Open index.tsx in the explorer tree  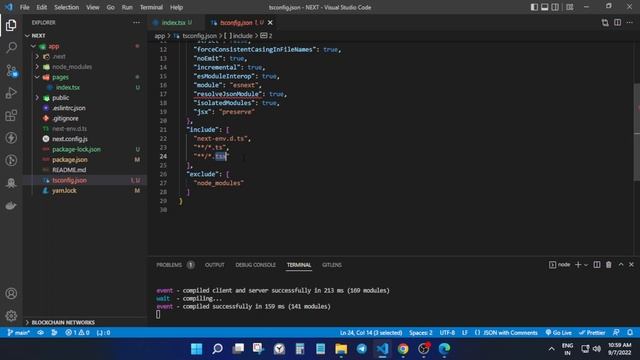coord(85,87)
